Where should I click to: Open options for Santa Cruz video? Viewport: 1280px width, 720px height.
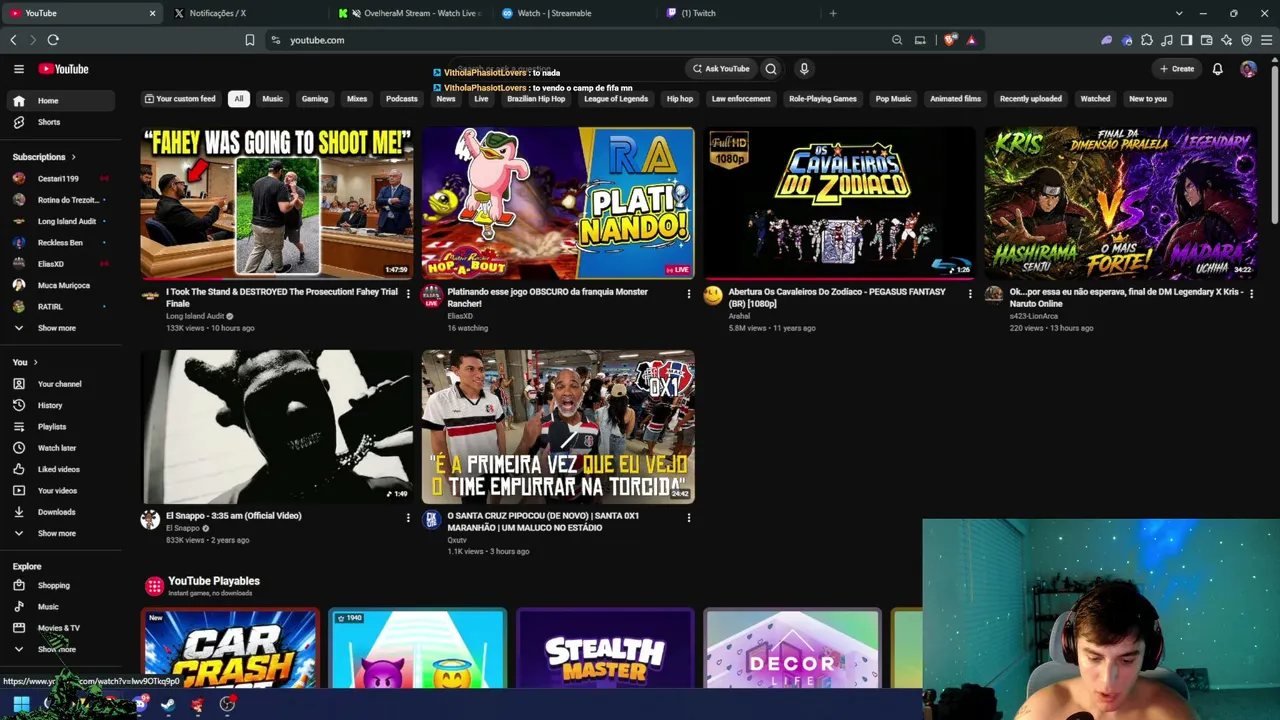click(688, 517)
